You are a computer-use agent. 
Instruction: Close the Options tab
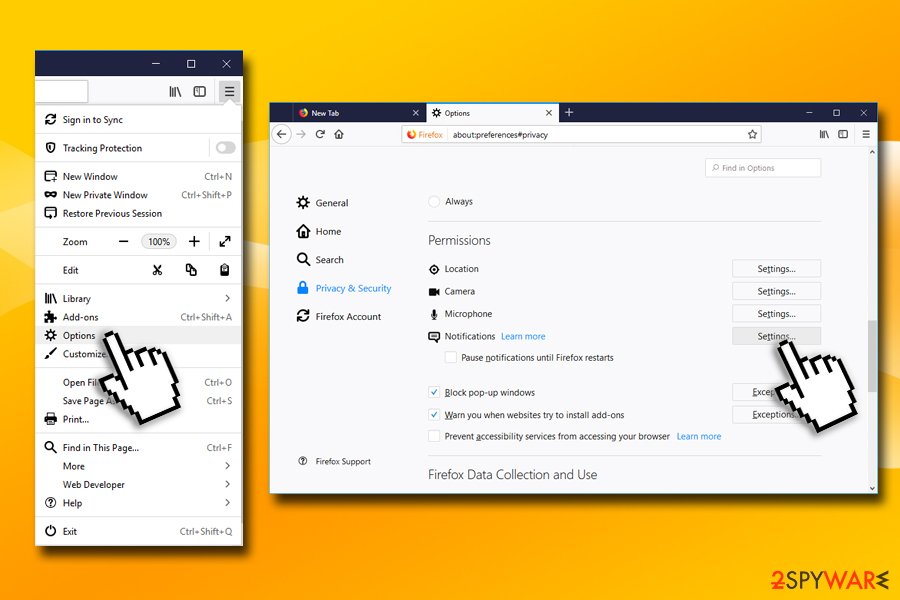coord(549,113)
